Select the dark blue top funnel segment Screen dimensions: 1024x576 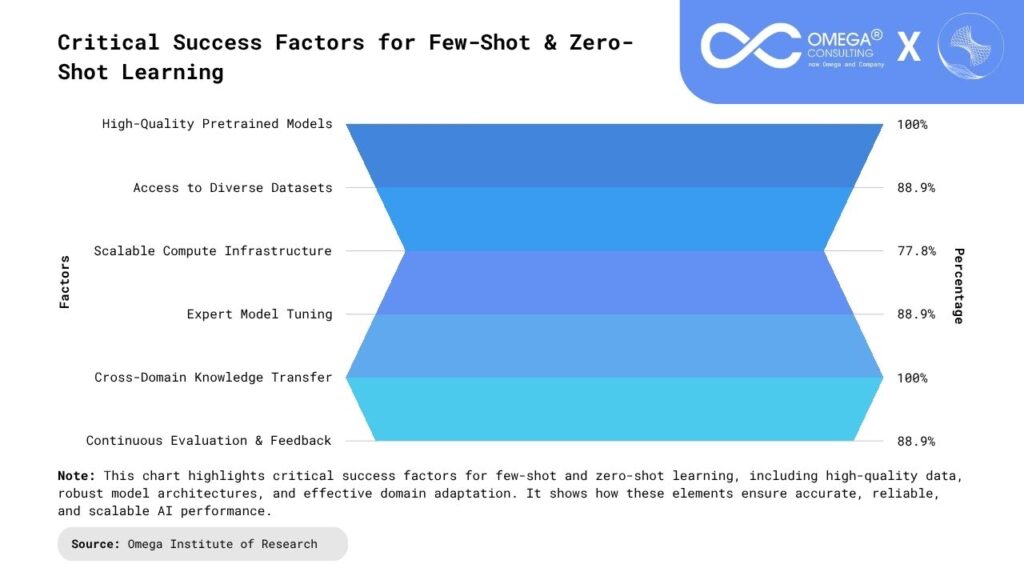click(x=614, y=155)
